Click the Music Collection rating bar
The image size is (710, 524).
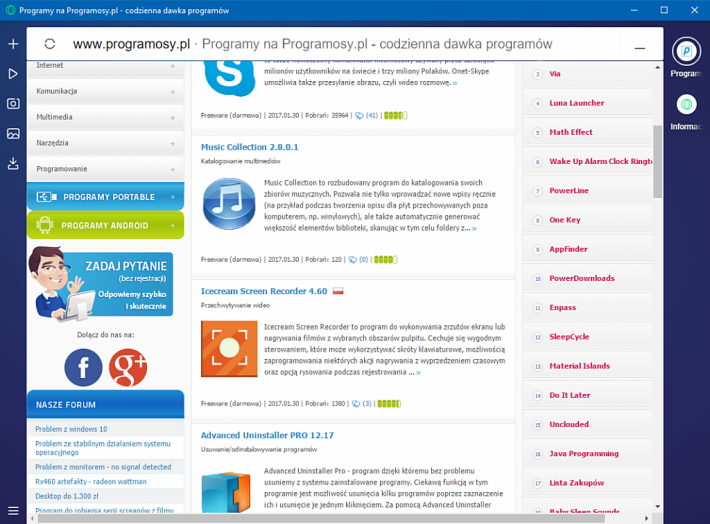pos(385,260)
